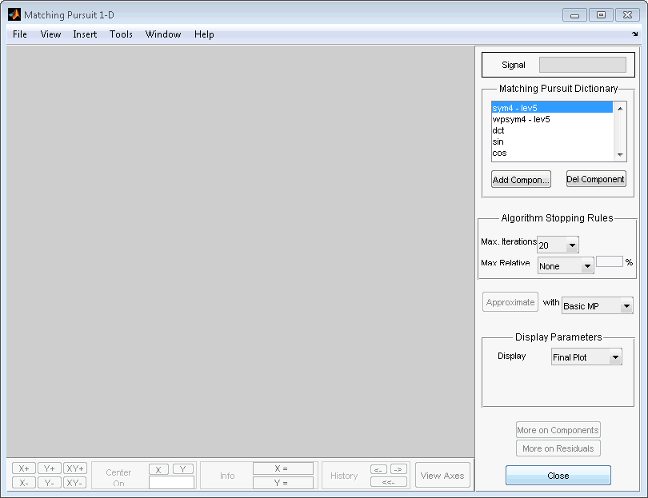Viewport: 648px width, 498px height.
Task: Select sym4 - lev5 dictionary entry
Action: (552, 108)
